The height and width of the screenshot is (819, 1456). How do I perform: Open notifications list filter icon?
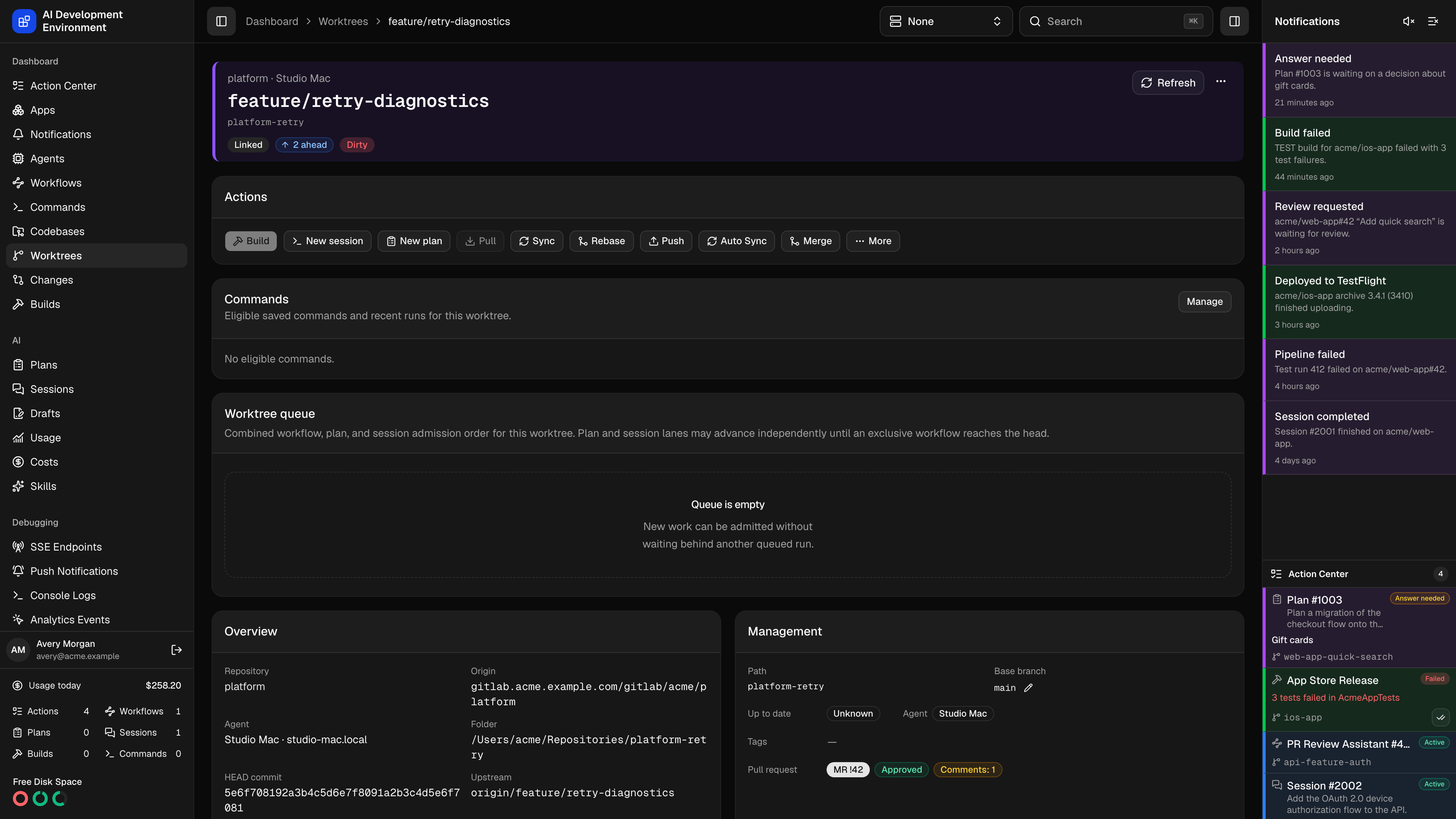point(1433,22)
